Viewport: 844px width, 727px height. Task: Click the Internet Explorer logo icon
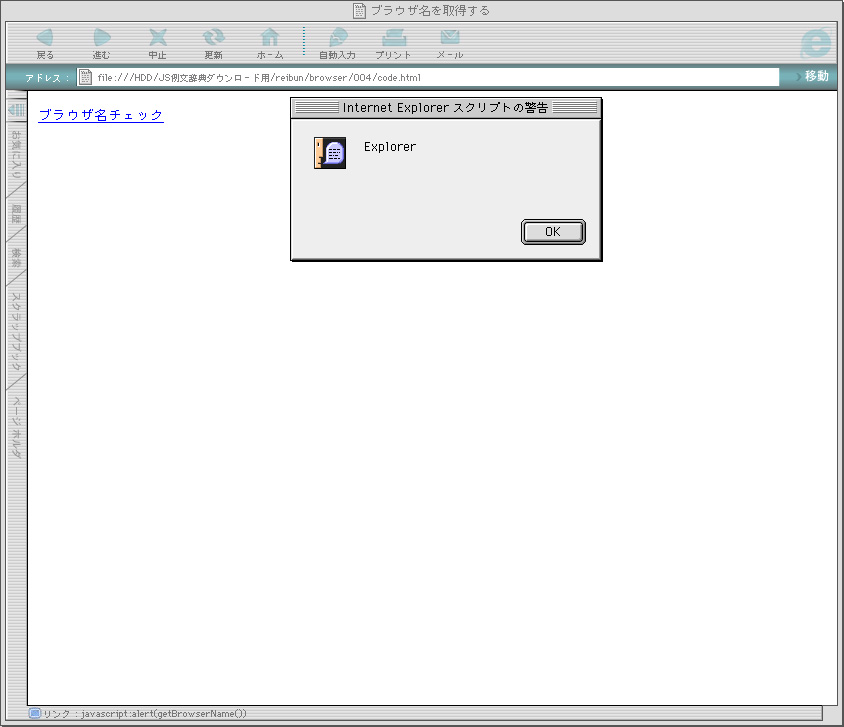coord(815,42)
